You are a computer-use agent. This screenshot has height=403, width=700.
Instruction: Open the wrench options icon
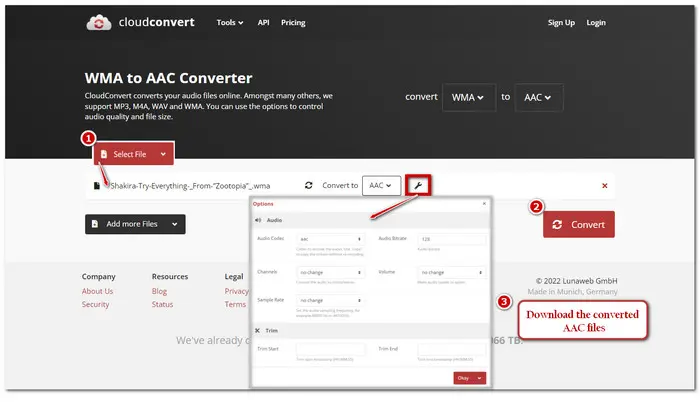[x=418, y=185]
